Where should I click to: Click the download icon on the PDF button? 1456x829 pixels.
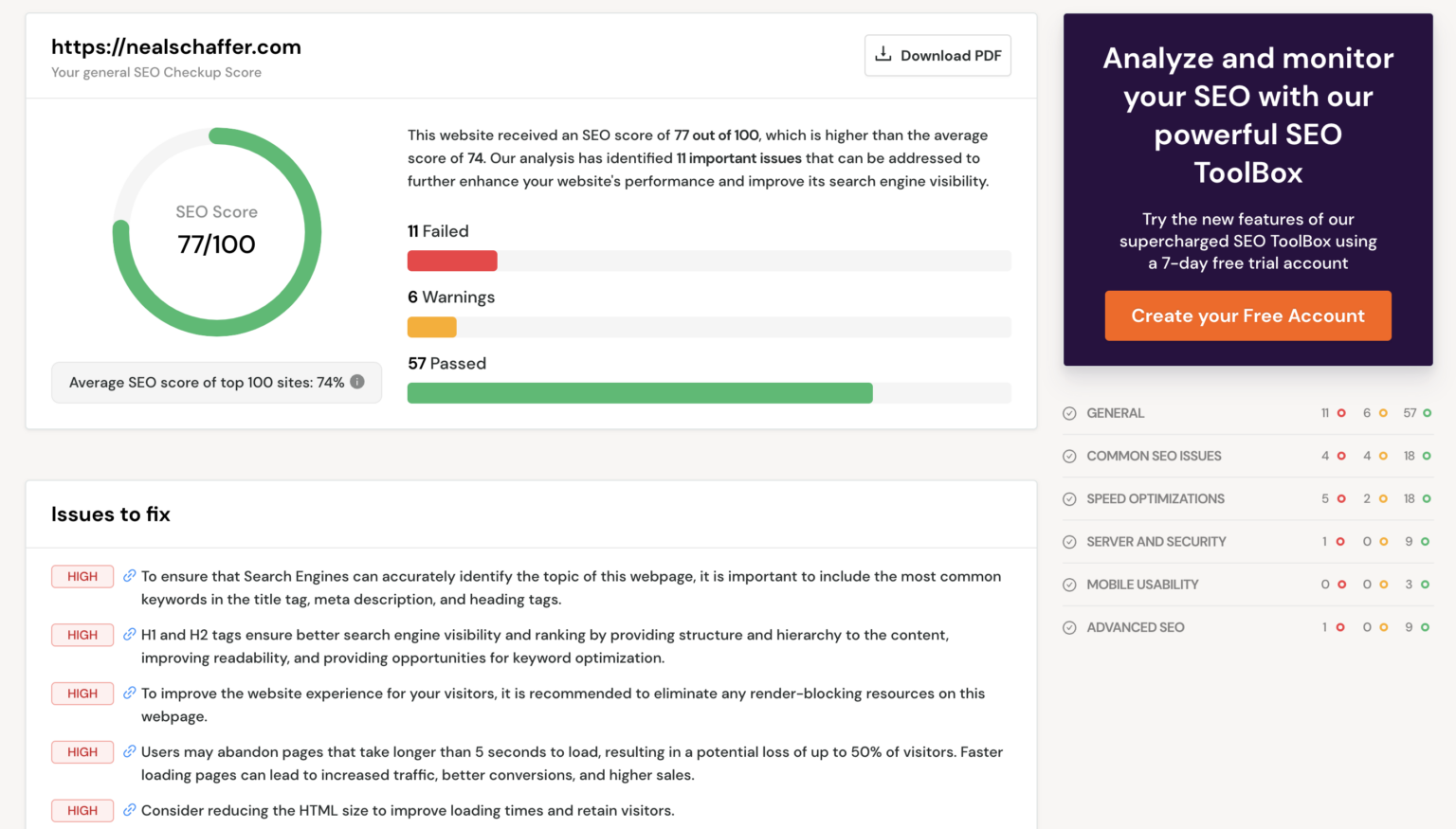[884, 54]
